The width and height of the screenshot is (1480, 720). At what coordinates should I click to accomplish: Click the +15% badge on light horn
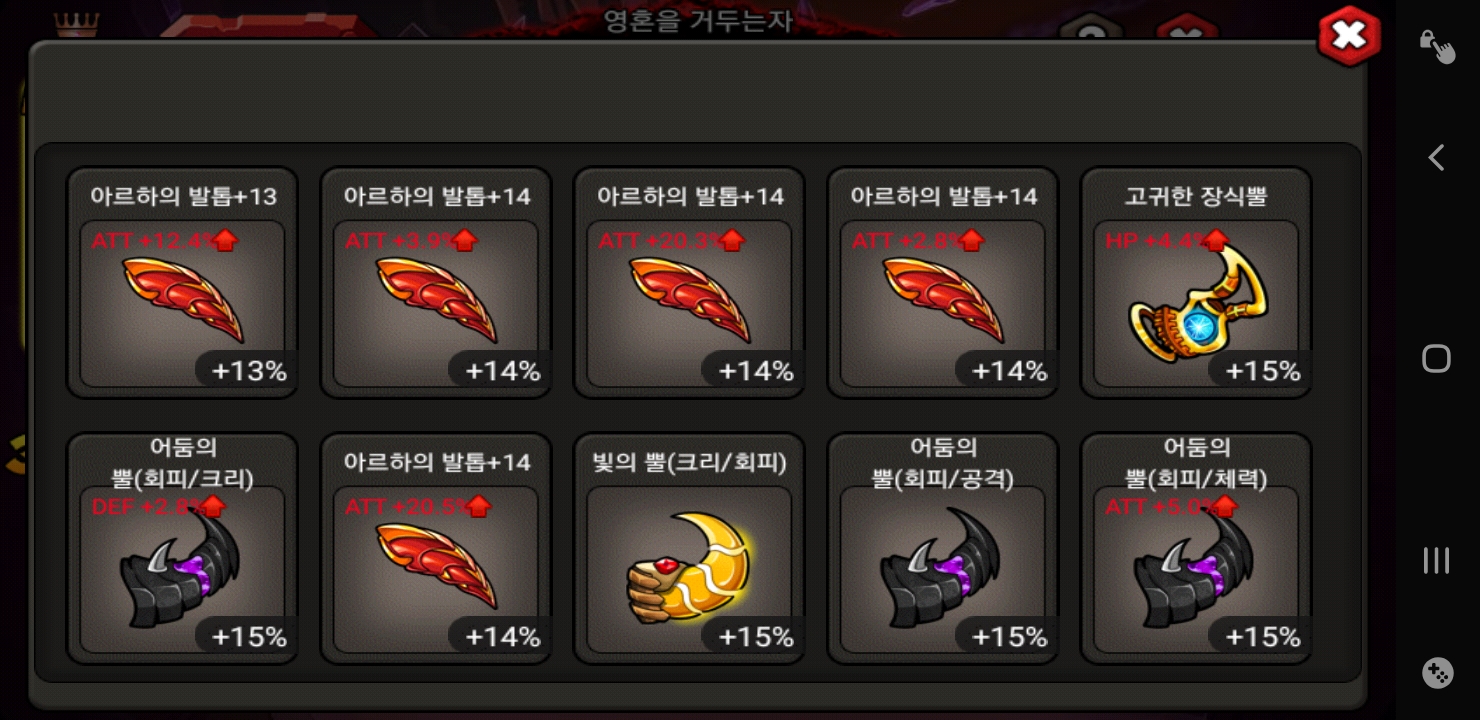pyautogui.click(x=756, y=637)
